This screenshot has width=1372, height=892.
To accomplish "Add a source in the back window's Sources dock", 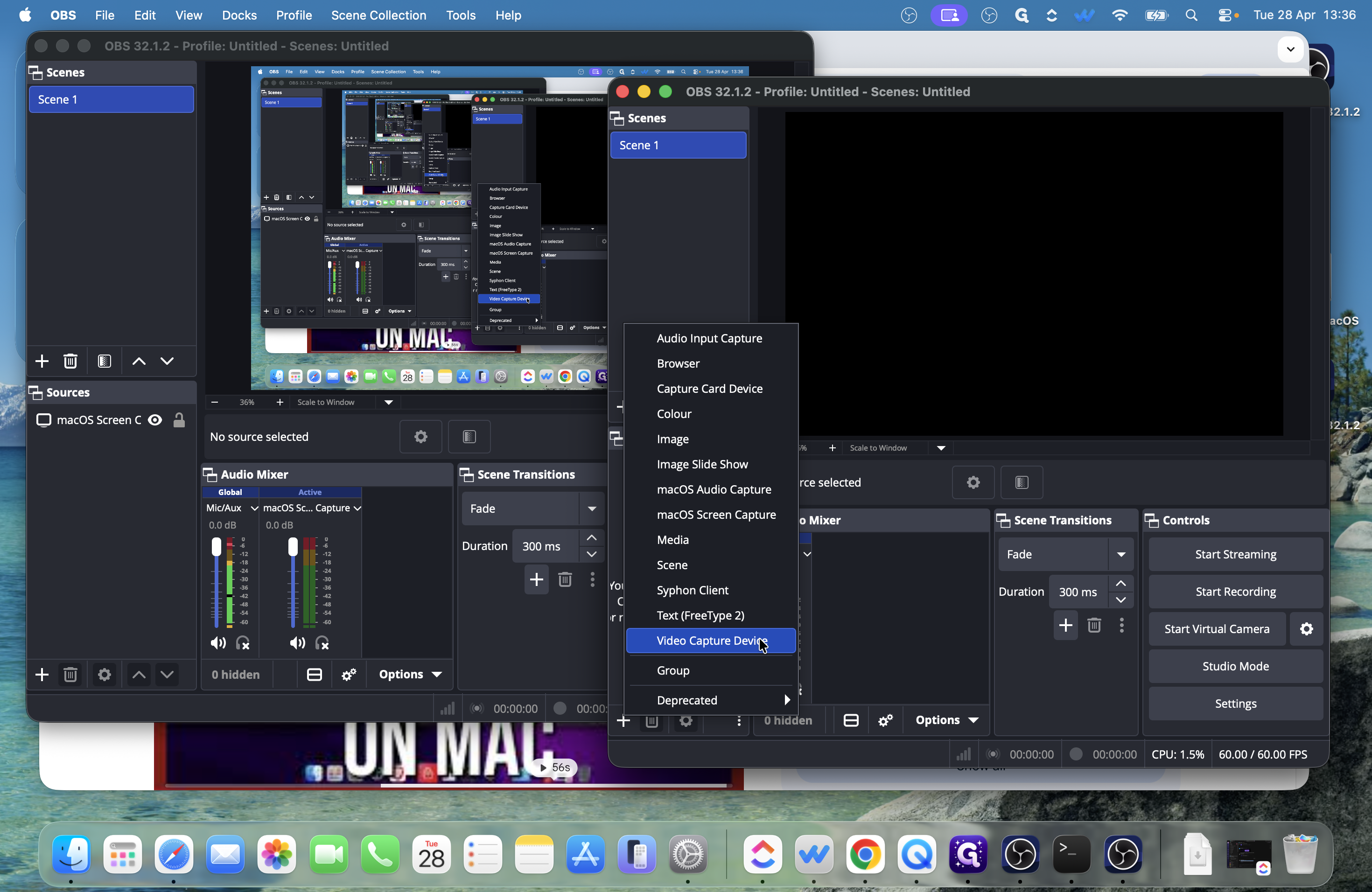I will 42,674.
